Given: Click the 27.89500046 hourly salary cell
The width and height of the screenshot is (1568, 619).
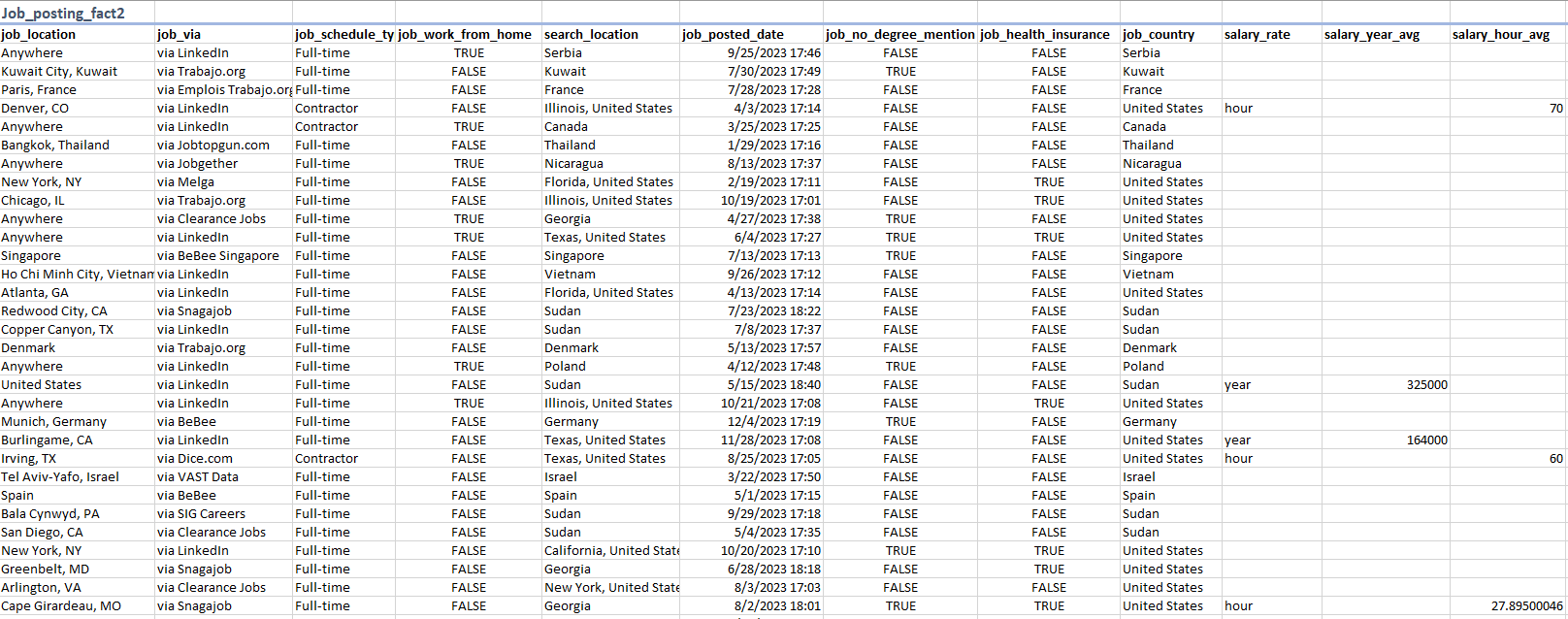Looking at the screenshot, I should (1509, 605).
